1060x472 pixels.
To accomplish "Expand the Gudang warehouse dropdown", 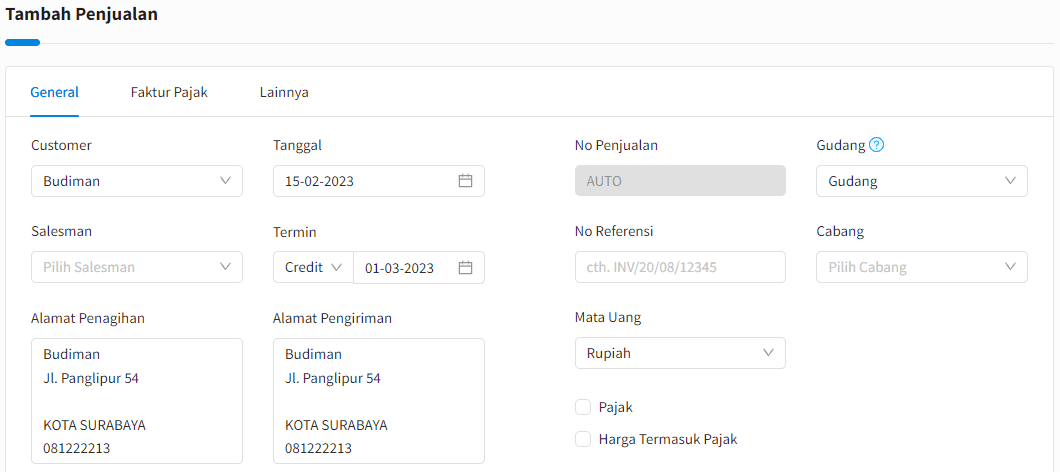I will click(921, 181).
